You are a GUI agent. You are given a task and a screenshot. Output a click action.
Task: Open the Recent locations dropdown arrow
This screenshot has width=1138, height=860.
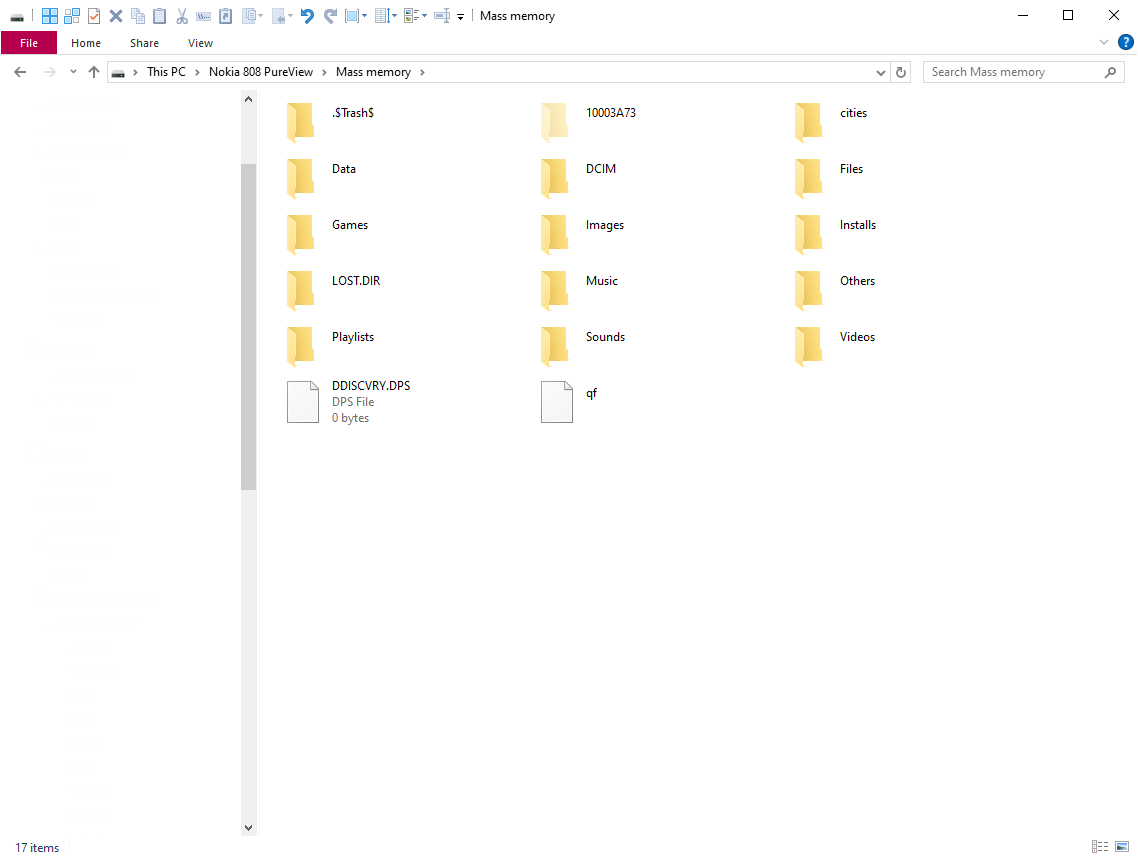tap(73, 72)
